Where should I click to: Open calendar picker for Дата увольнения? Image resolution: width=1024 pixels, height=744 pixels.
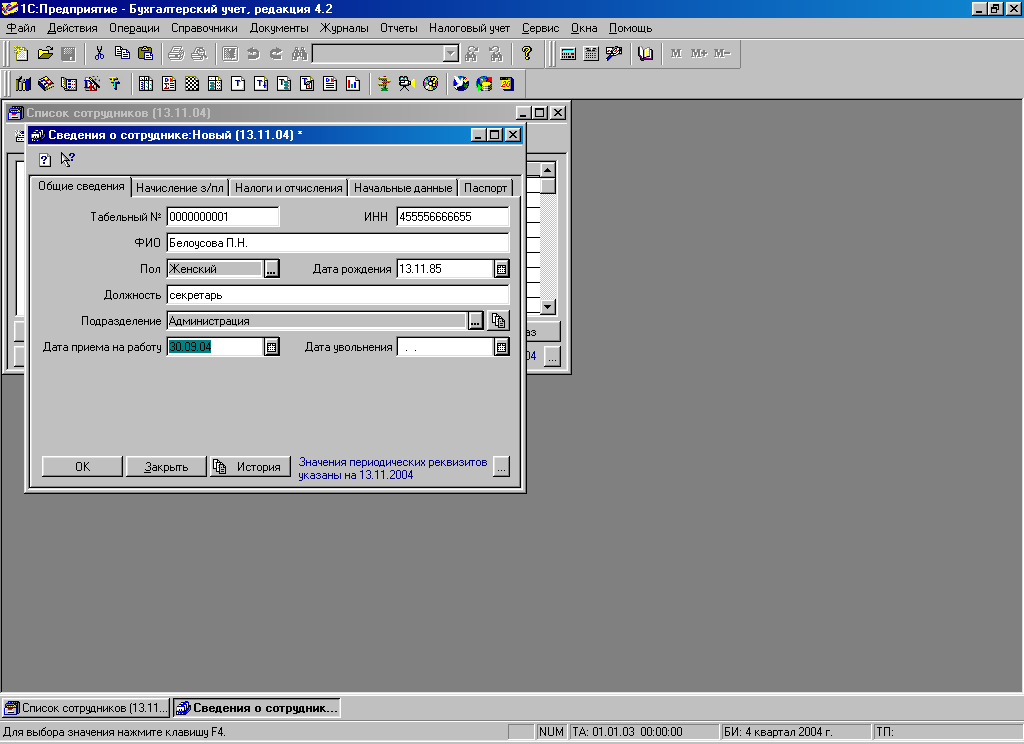coord(501,347)
